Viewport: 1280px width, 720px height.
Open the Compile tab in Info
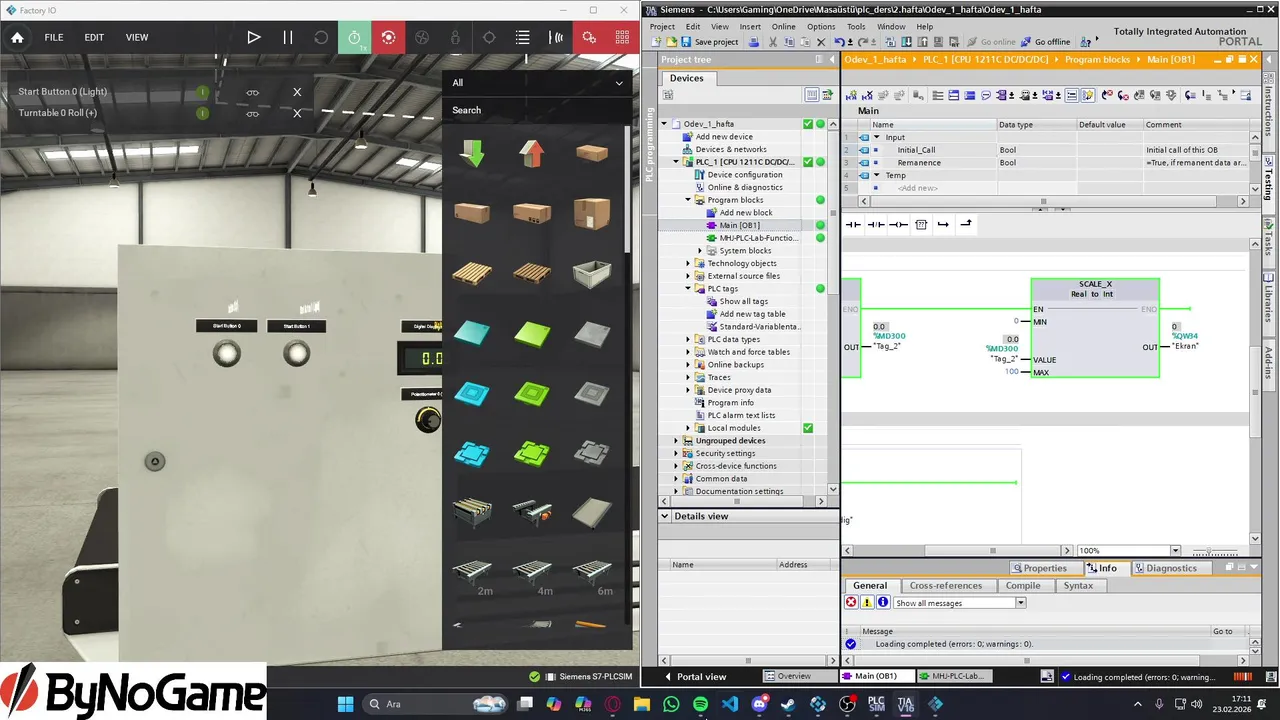[1023, 586]
